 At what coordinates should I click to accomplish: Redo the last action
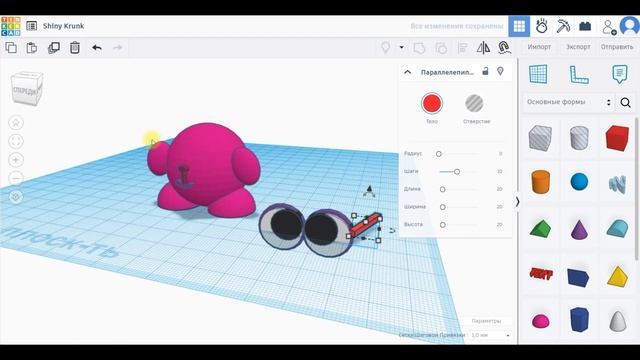[x=118, y=48]
